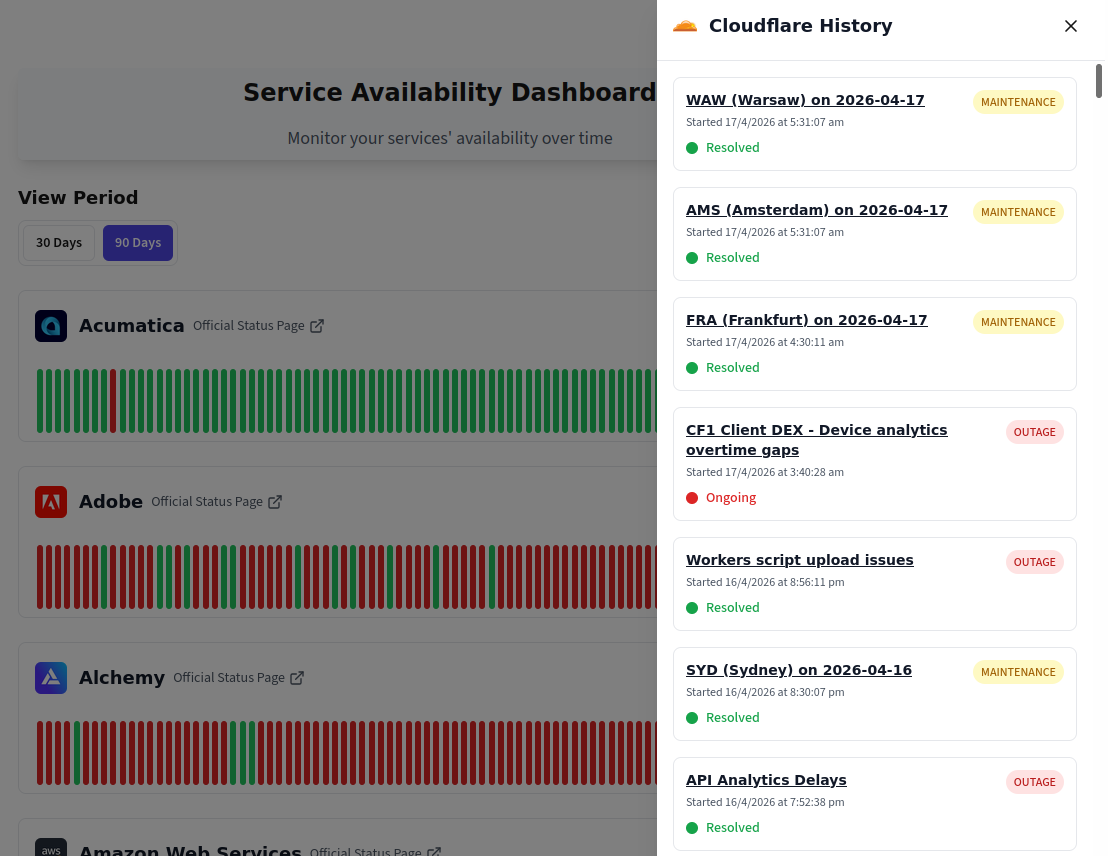Image resolution: width=1108 pixels, height=856 pixels.
Task: Click the Alchemy logo icon
Action: tap(51, 678)
